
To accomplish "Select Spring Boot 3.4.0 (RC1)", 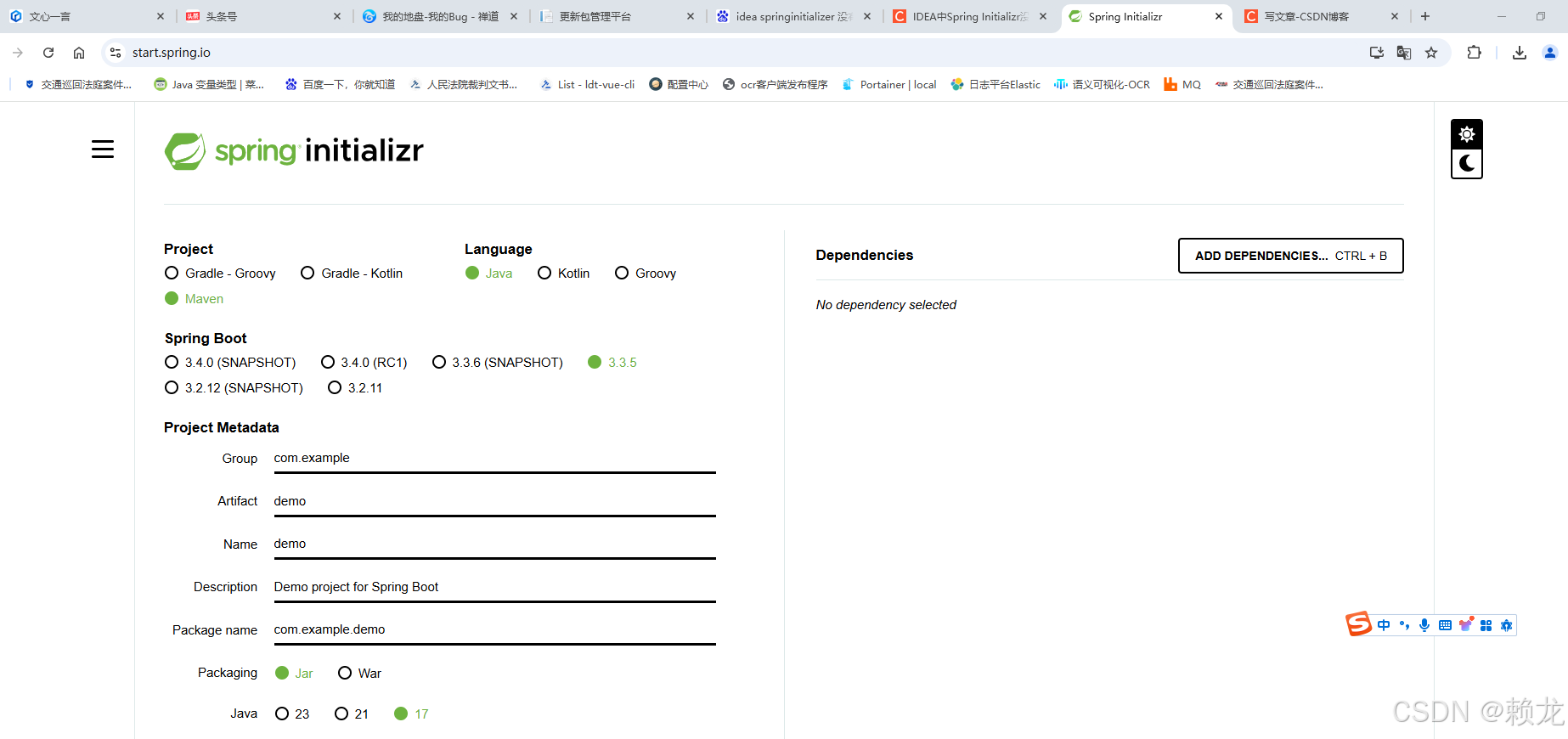I will tap(364, 362).
